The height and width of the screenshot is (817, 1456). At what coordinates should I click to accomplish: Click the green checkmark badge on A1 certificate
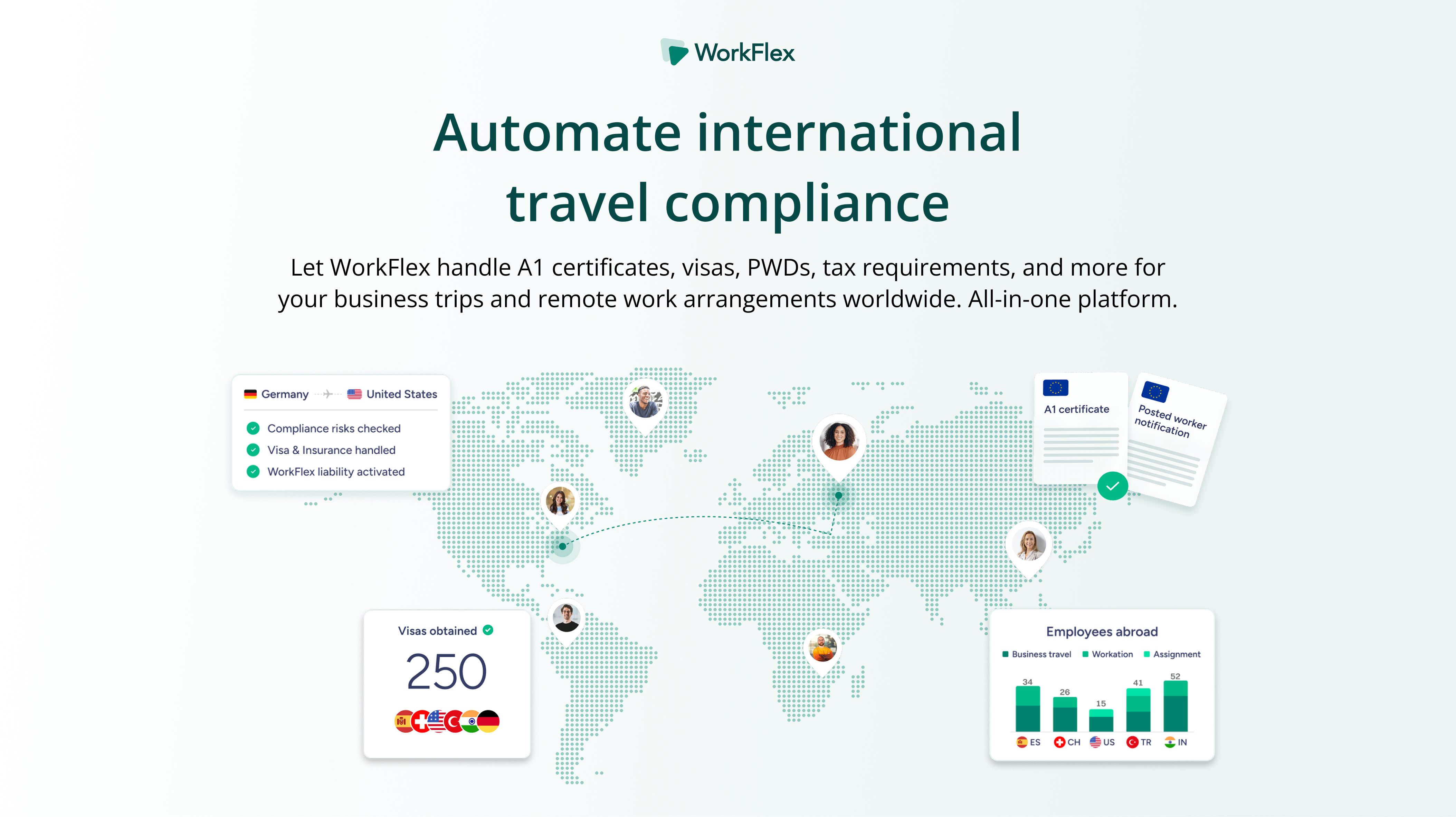[x=1112, y=486]
